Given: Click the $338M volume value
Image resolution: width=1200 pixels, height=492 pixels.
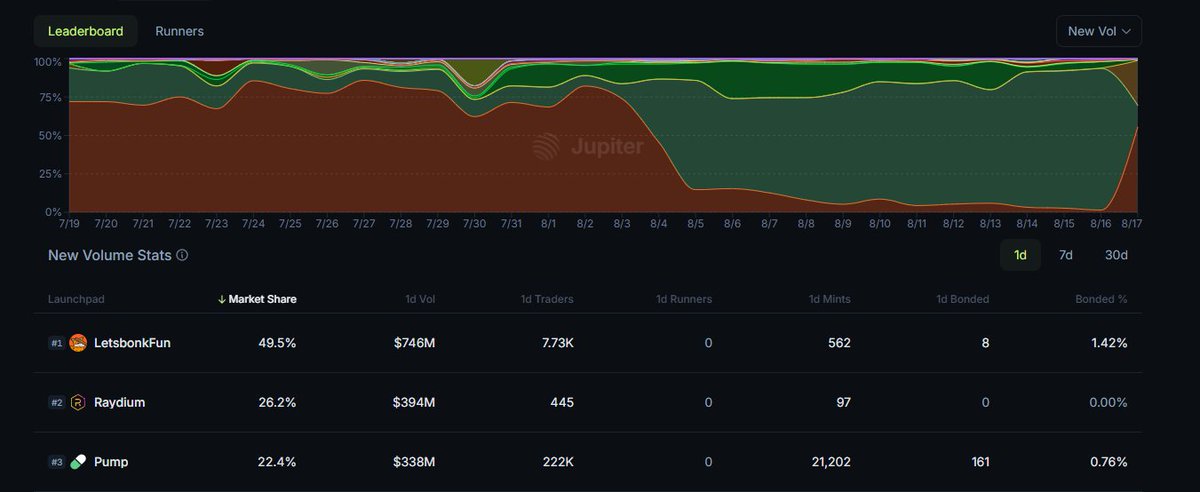Looking at the screenshot, I should pos(414,462).
